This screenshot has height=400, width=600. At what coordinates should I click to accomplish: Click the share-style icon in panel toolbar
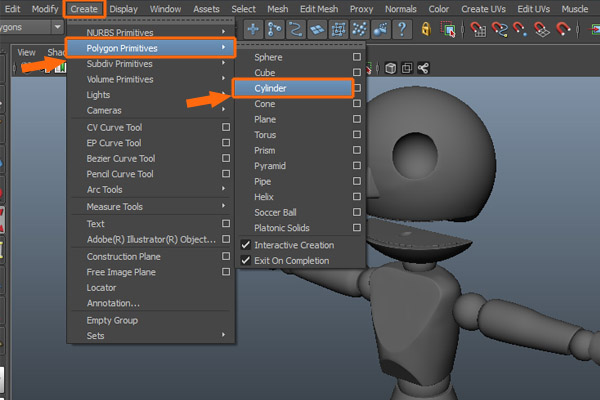tap(424, 69)
